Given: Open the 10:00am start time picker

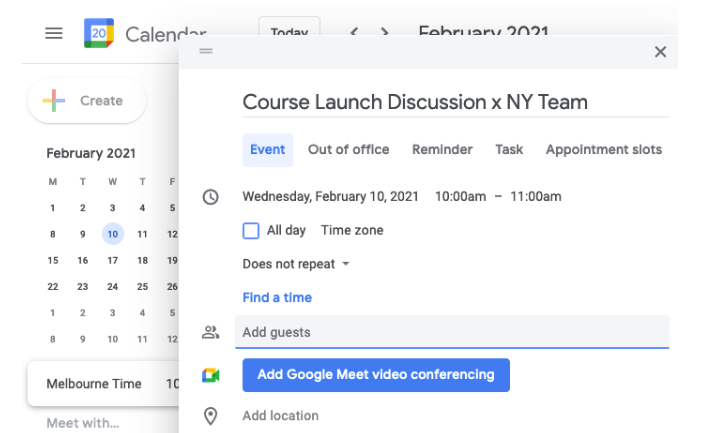Looking at the screenshot, I should tap(460, 196).
